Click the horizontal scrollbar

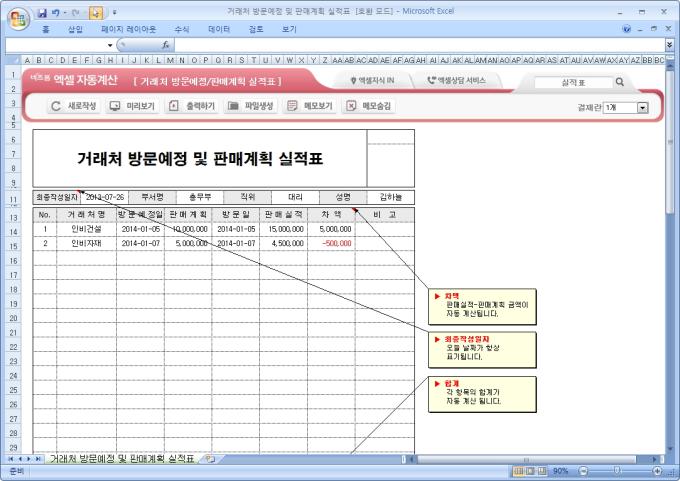click(527, 459)
